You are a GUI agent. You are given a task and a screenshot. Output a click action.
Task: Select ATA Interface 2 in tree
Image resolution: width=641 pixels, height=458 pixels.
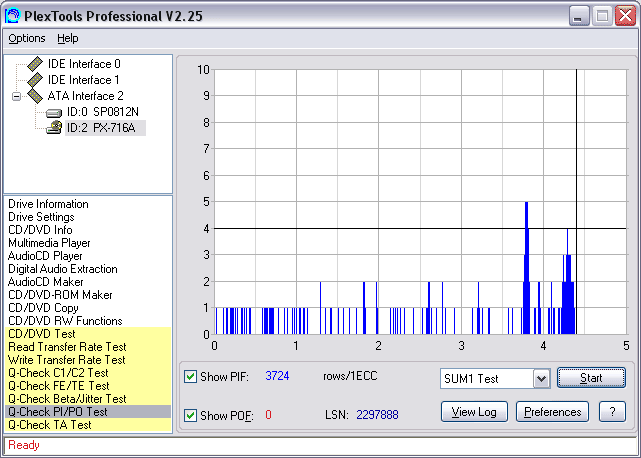point(85,96)
